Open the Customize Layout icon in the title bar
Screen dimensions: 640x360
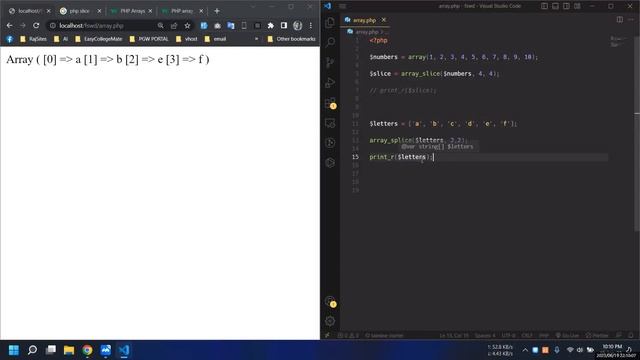coord(578,6)
